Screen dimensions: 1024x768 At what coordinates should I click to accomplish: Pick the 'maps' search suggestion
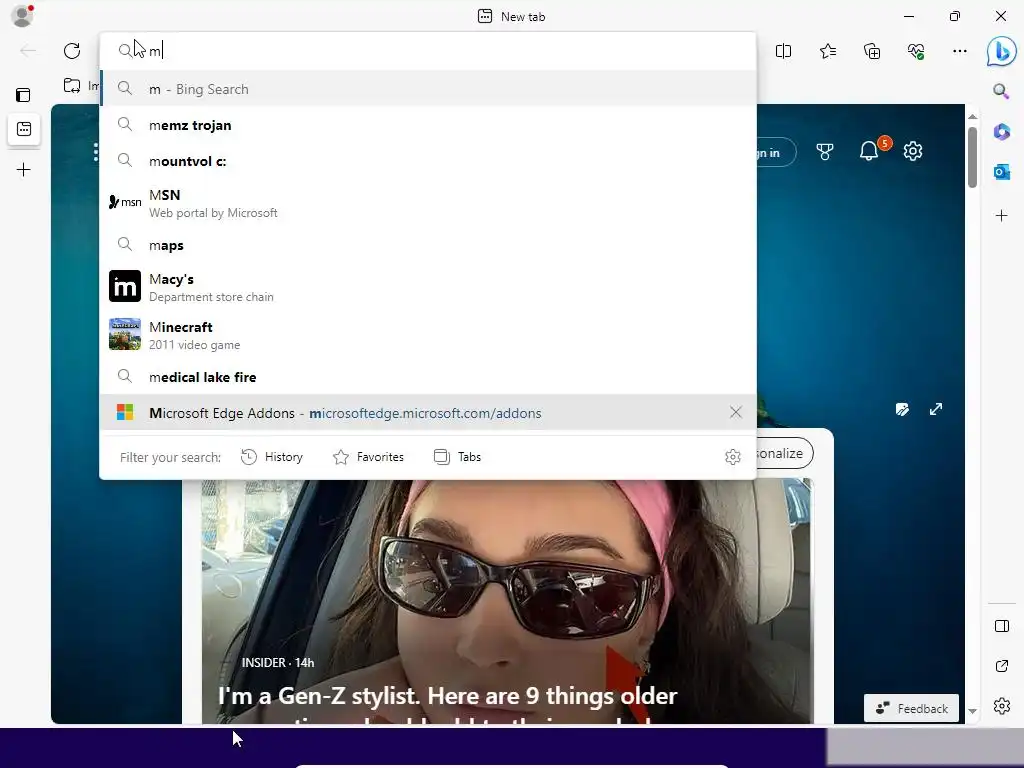tap(428, 245)
